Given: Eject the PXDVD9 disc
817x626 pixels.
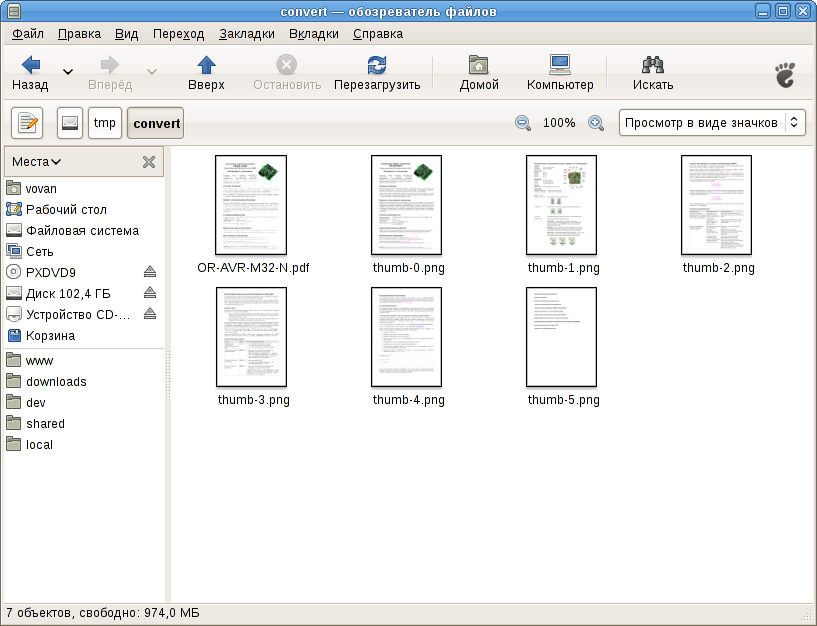Looking at the screenshot, I should pos(150,272).
